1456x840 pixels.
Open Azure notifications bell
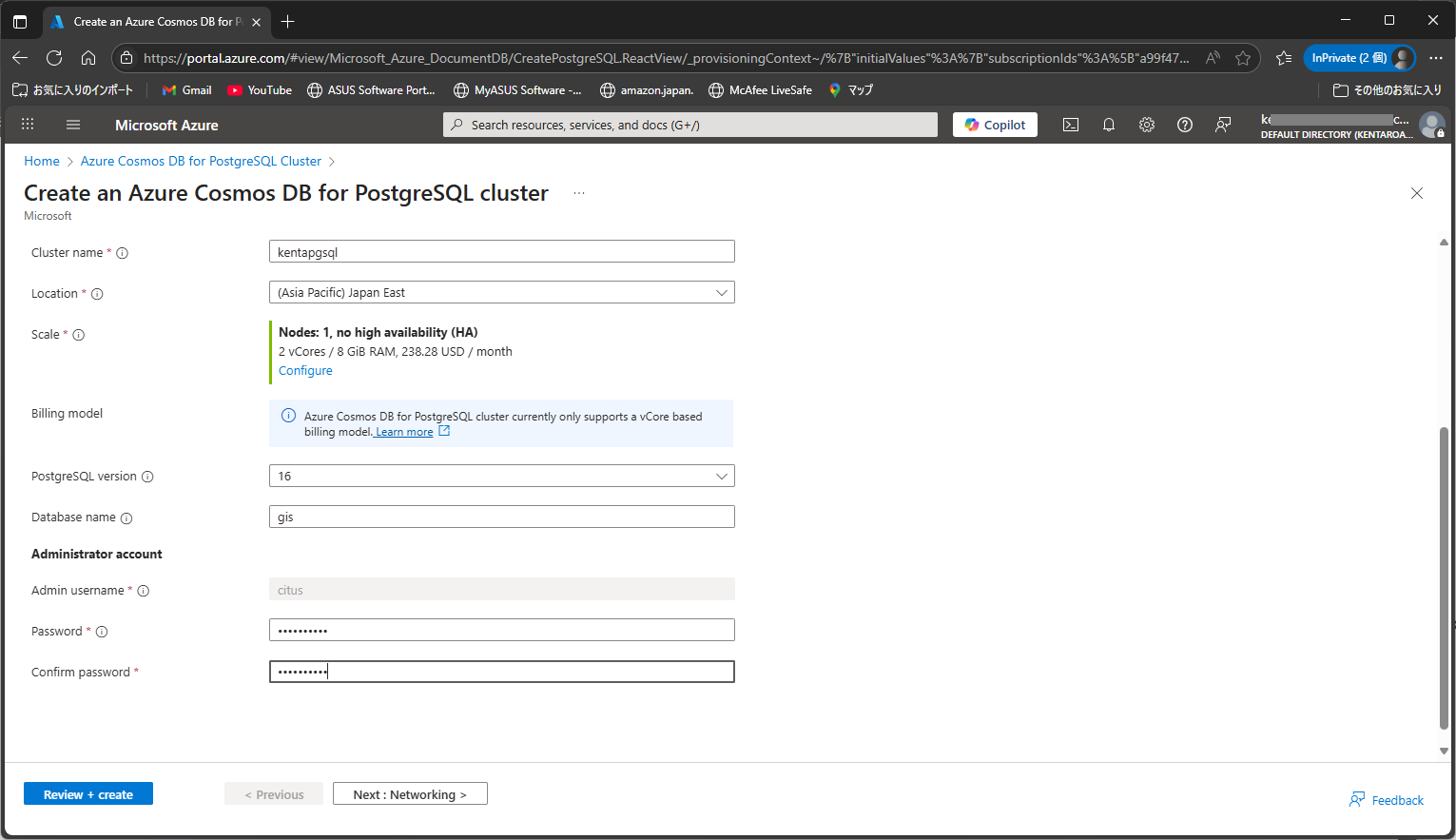tap(1109, 125)
